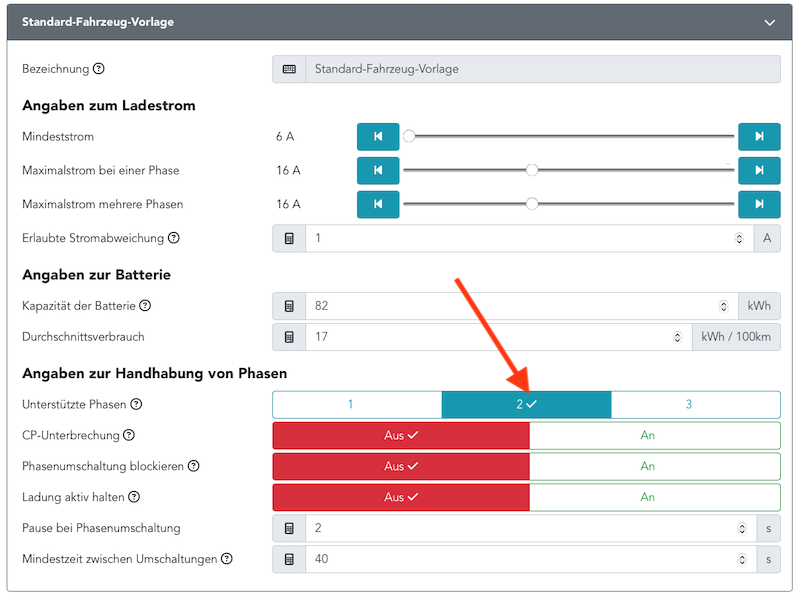The image size is (800, 599).
Task: Click the Pause bei Phasenumschaltung input field
Action: point(520,528)
